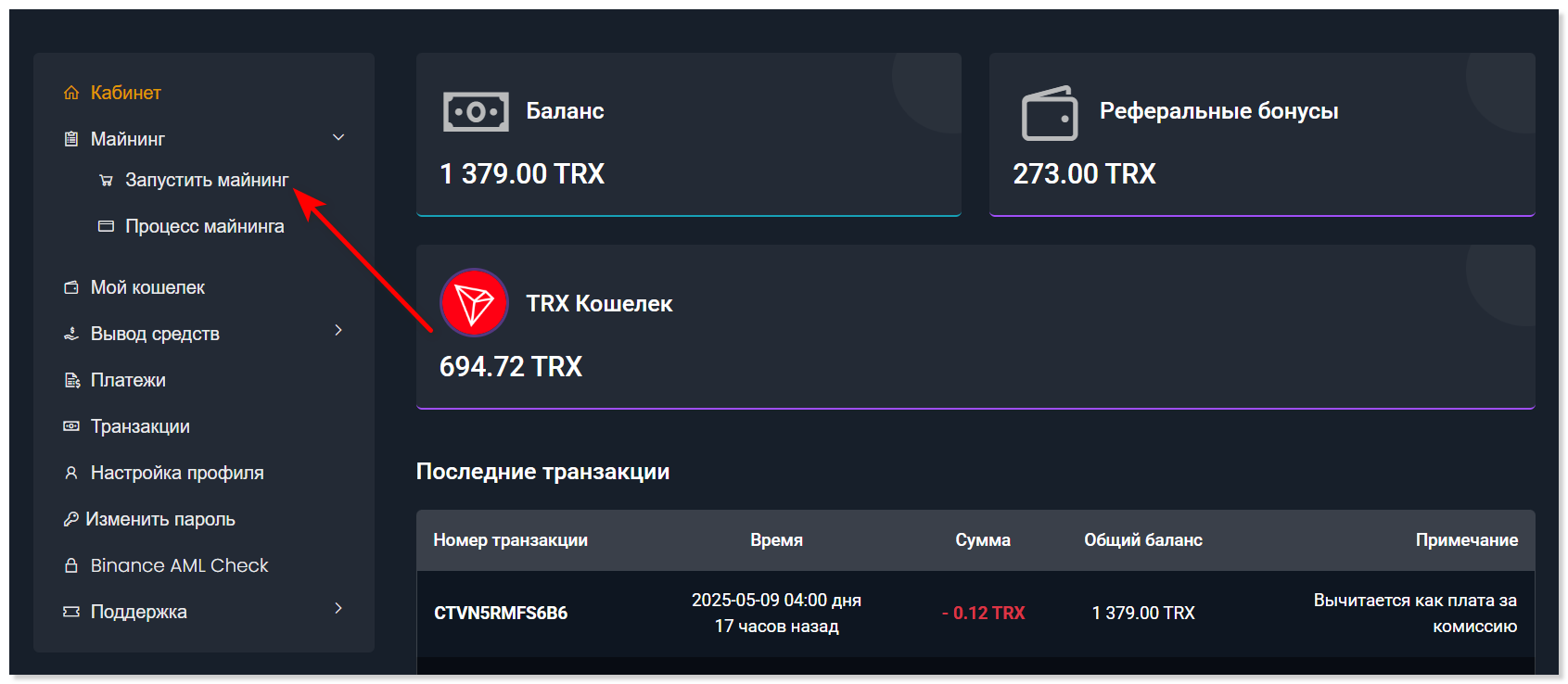Open the Транзакции menu item
Viewport: 1568px width, 684px height.
pos(140,426)
